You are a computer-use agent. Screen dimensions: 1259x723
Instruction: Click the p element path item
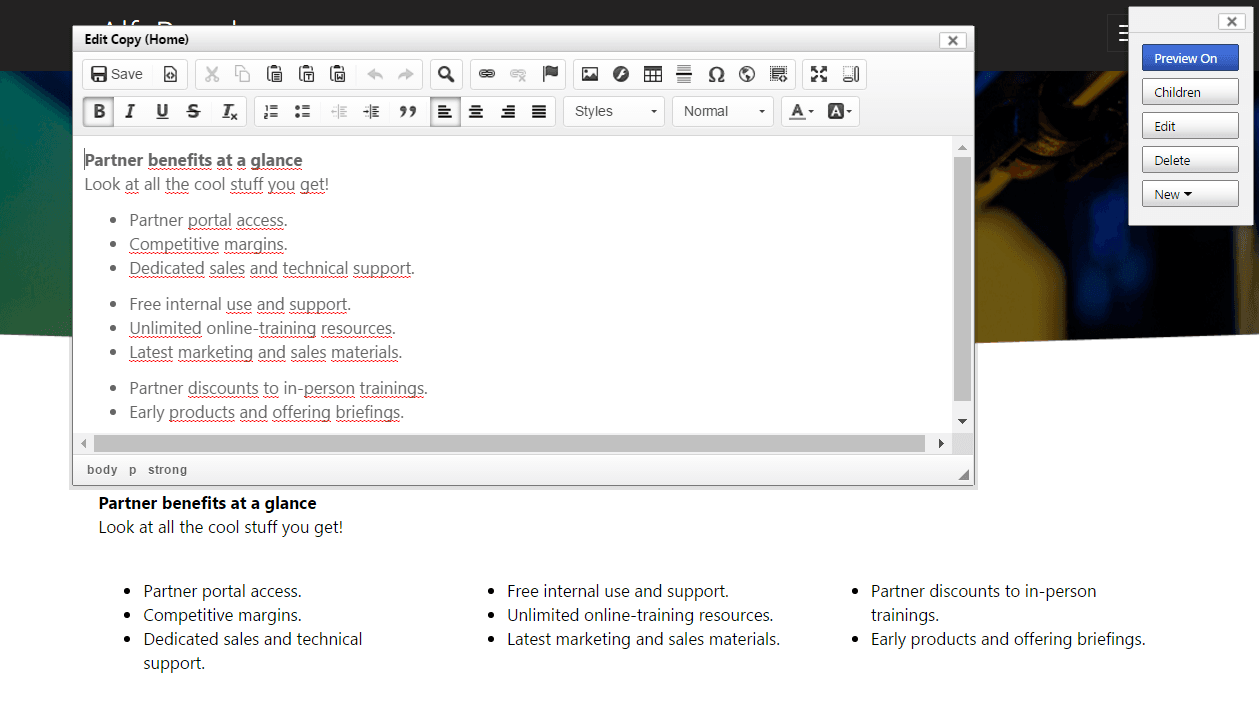coord(132,470)
